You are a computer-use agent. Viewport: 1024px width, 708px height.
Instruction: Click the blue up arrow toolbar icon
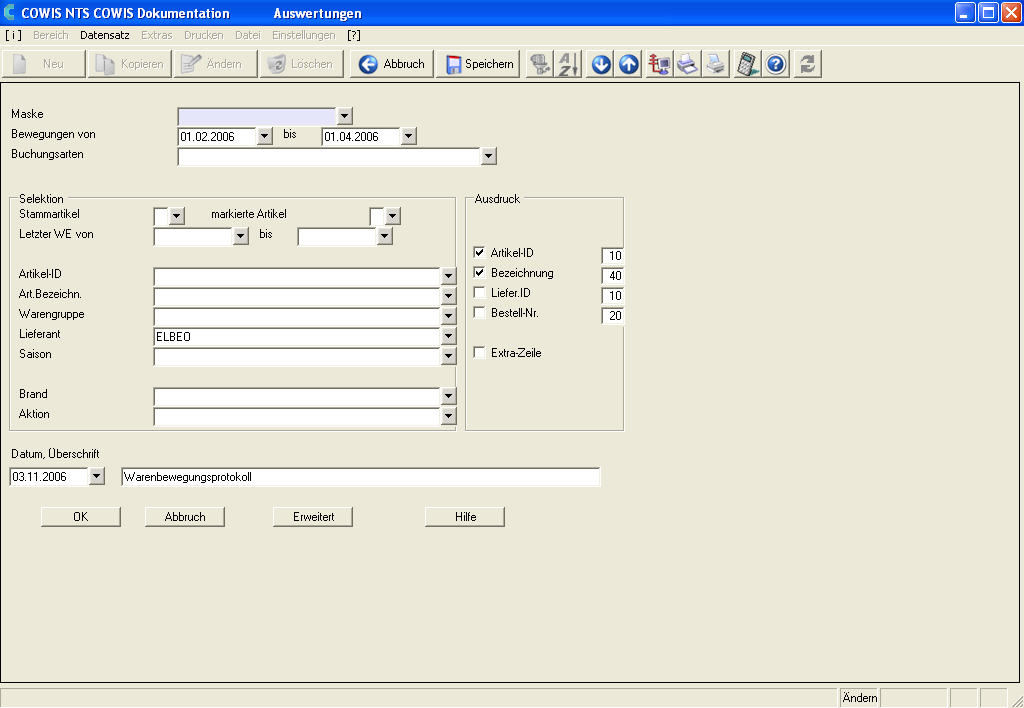point(629,64)
